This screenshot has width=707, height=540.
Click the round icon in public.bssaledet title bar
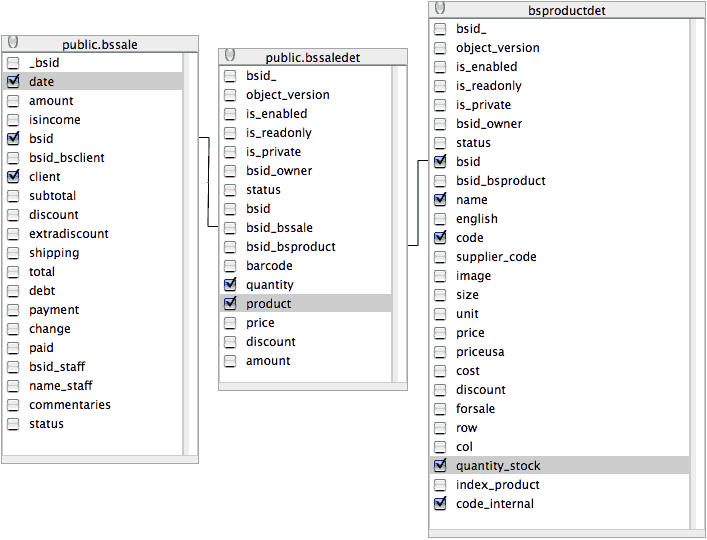point(230,56)
